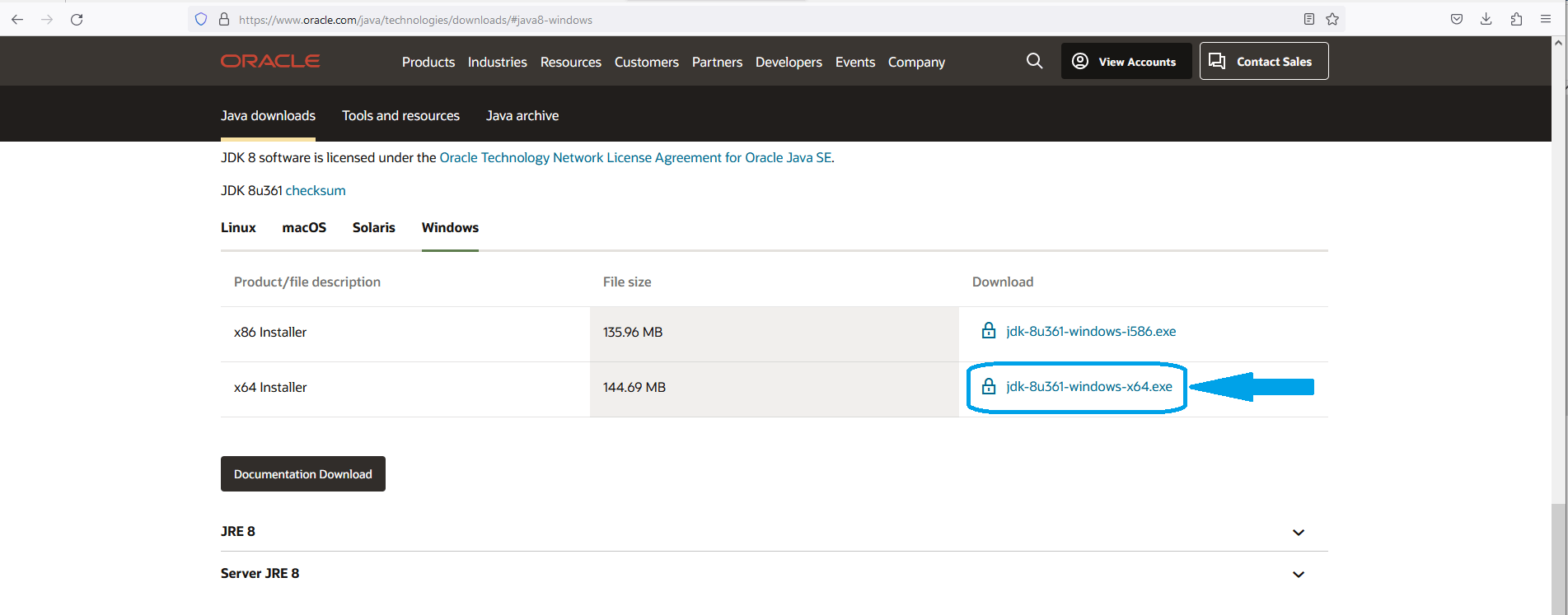Viewport: 1568px width, 615px height.
Task: Click the Oracle logo
Action: tap(270, 61)
